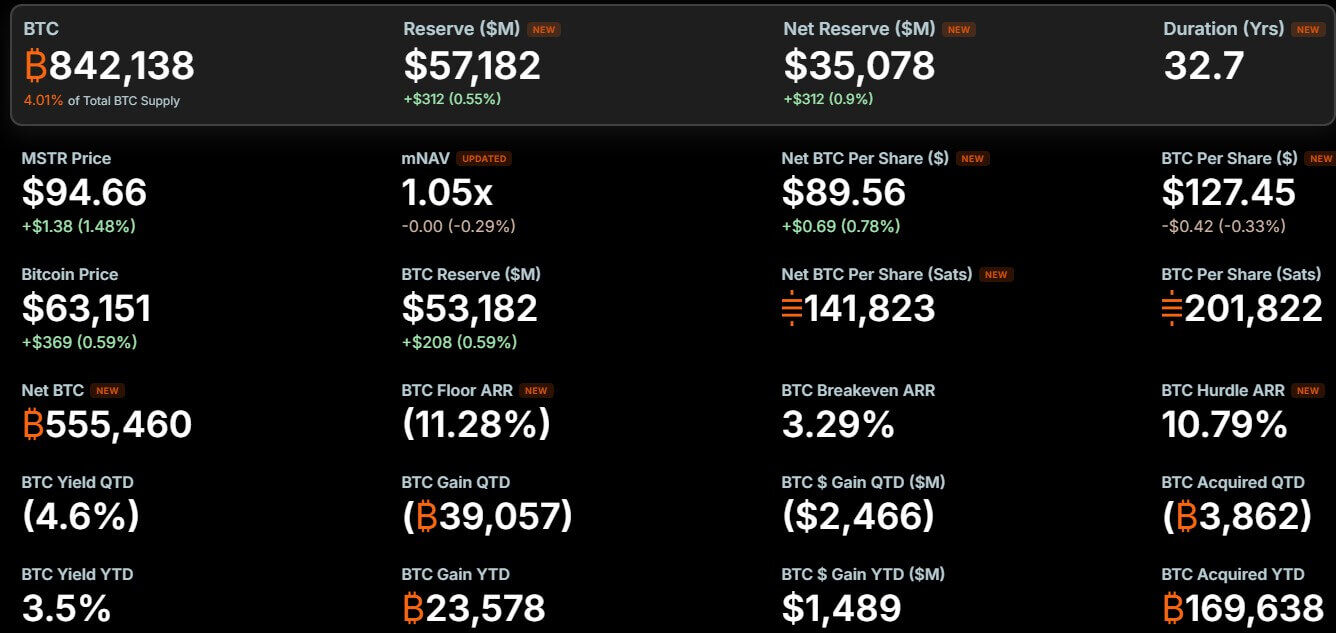Click the BTC $ Gain YTD $1,489 value
This screenshot has height=633, width=1336.
[842, 608]
